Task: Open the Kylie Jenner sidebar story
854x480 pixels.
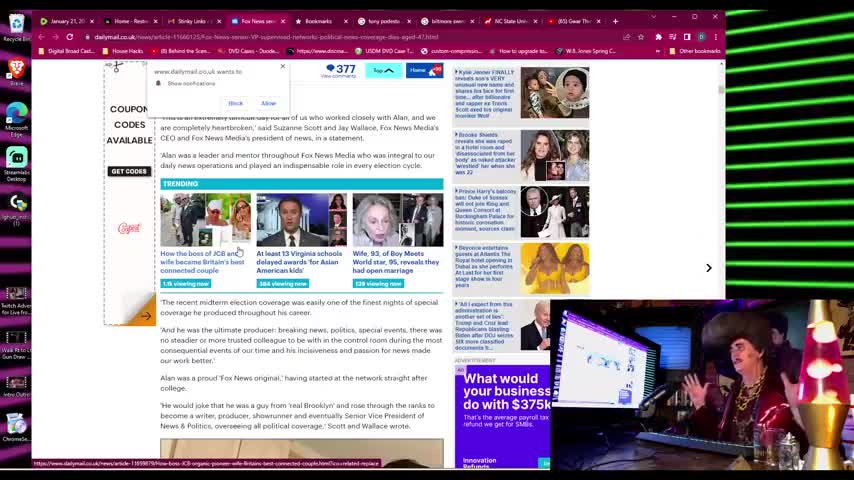Action: coord(485,94)
